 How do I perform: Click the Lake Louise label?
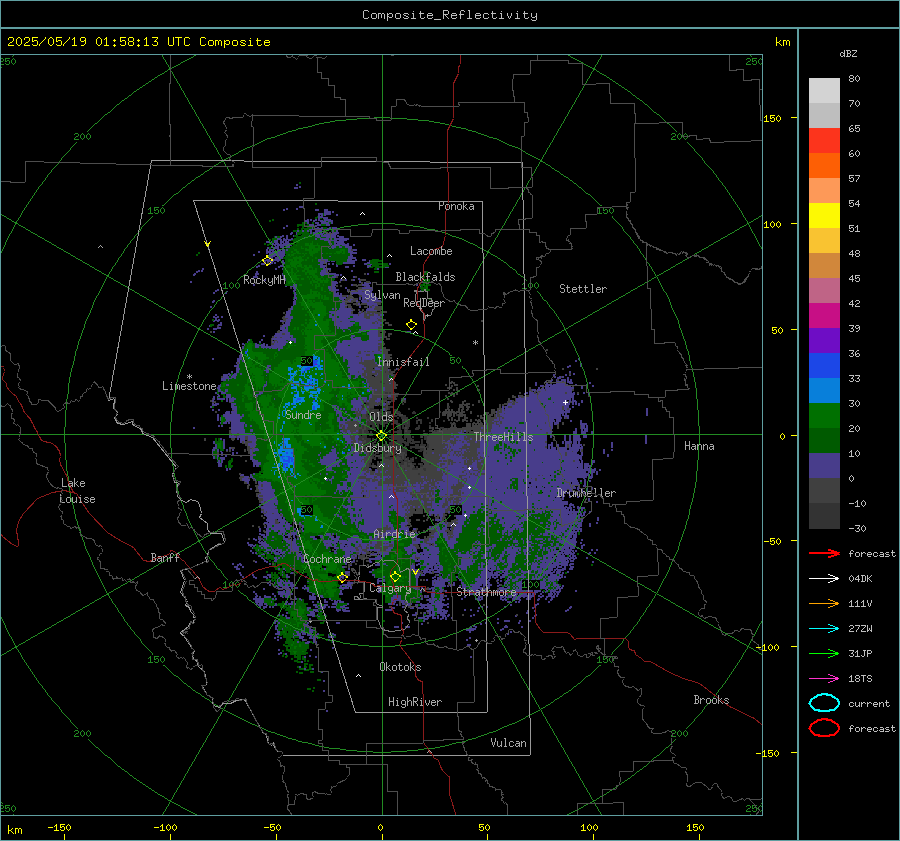point(77,491)
